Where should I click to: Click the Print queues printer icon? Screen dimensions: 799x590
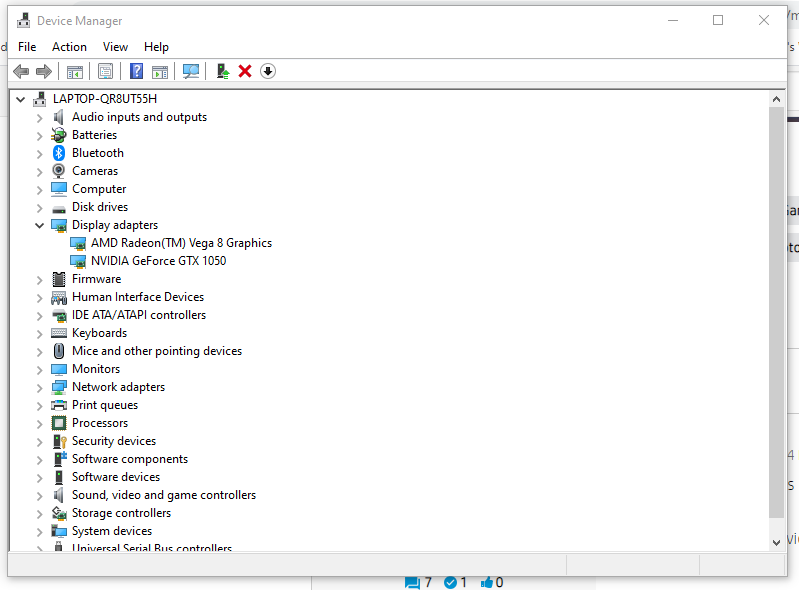[x=59, y=405]
